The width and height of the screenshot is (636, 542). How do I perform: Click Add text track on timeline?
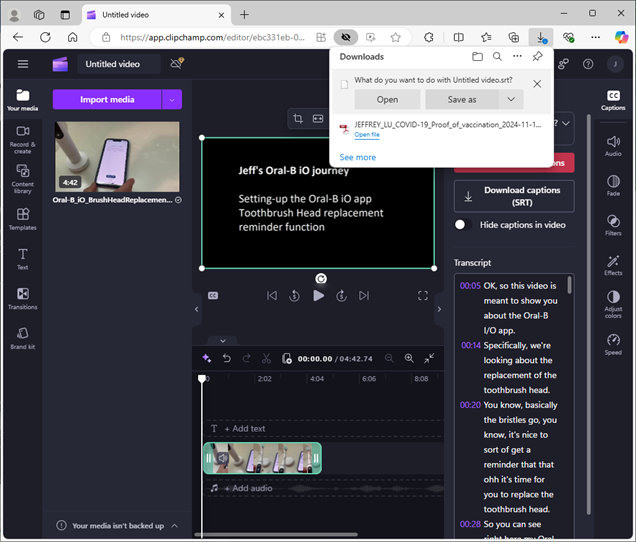[245, 429]
